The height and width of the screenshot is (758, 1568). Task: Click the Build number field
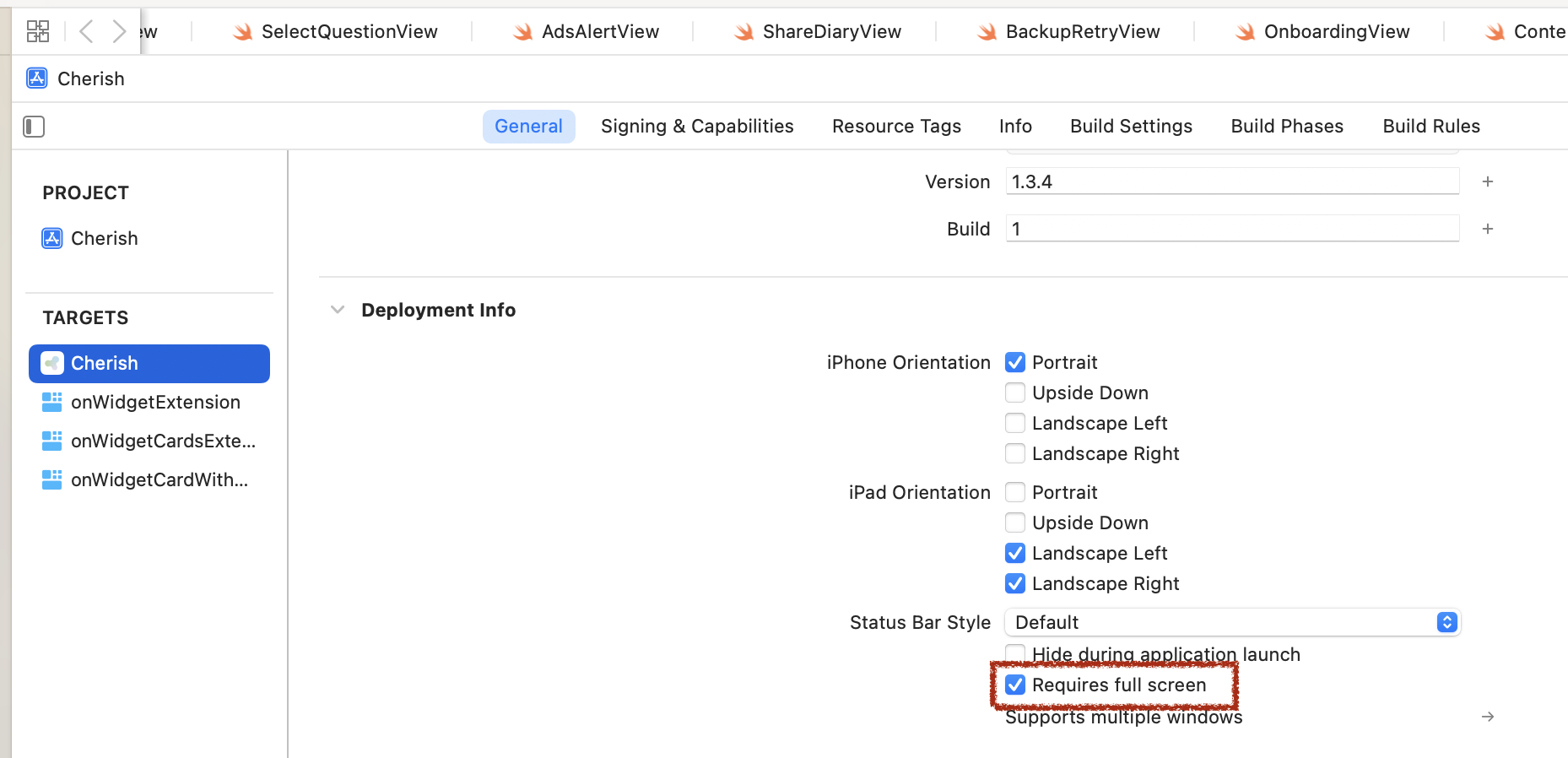point(1232,229)
